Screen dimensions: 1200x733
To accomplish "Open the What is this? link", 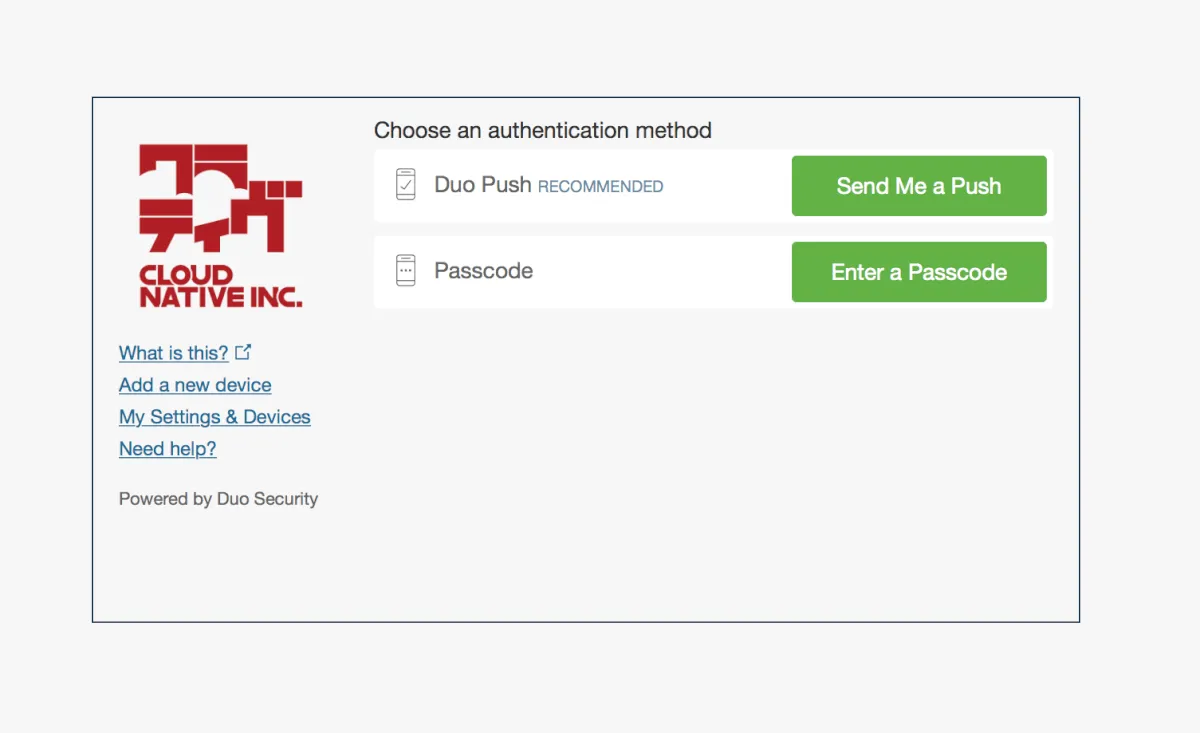I will 173,353.
